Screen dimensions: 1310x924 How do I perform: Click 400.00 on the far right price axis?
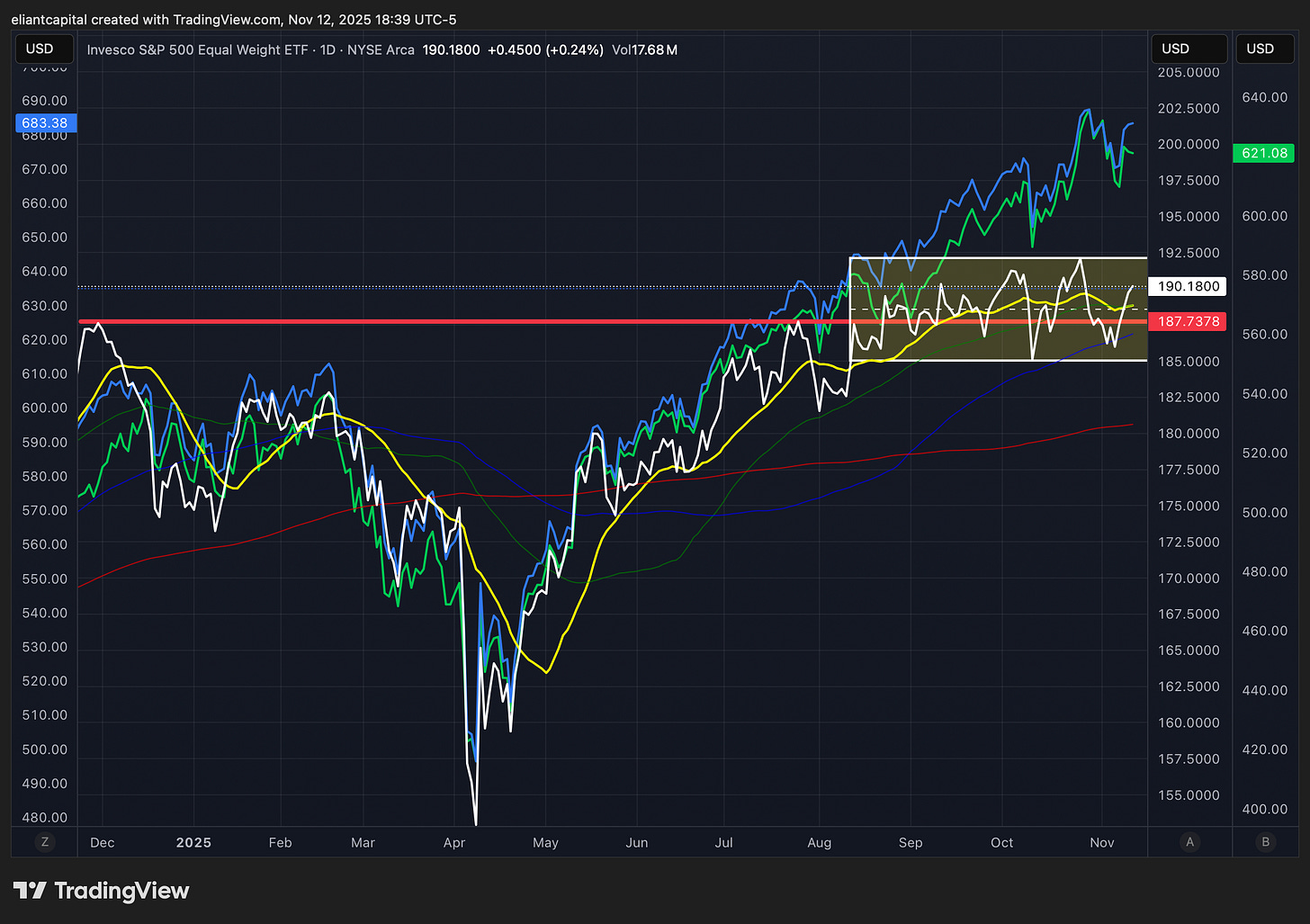[x=1265, y=809]
